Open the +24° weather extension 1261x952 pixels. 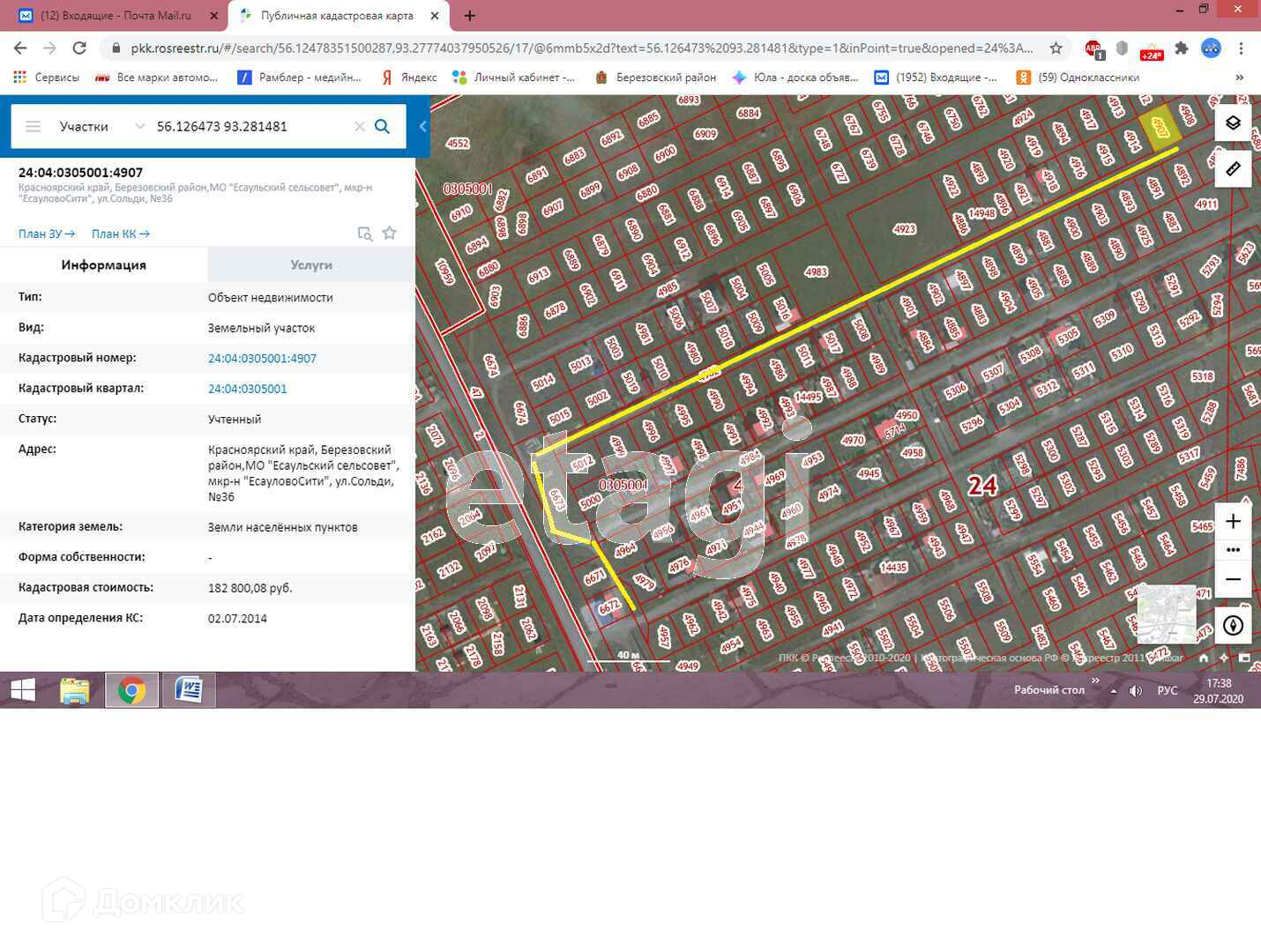(1152, 49)
